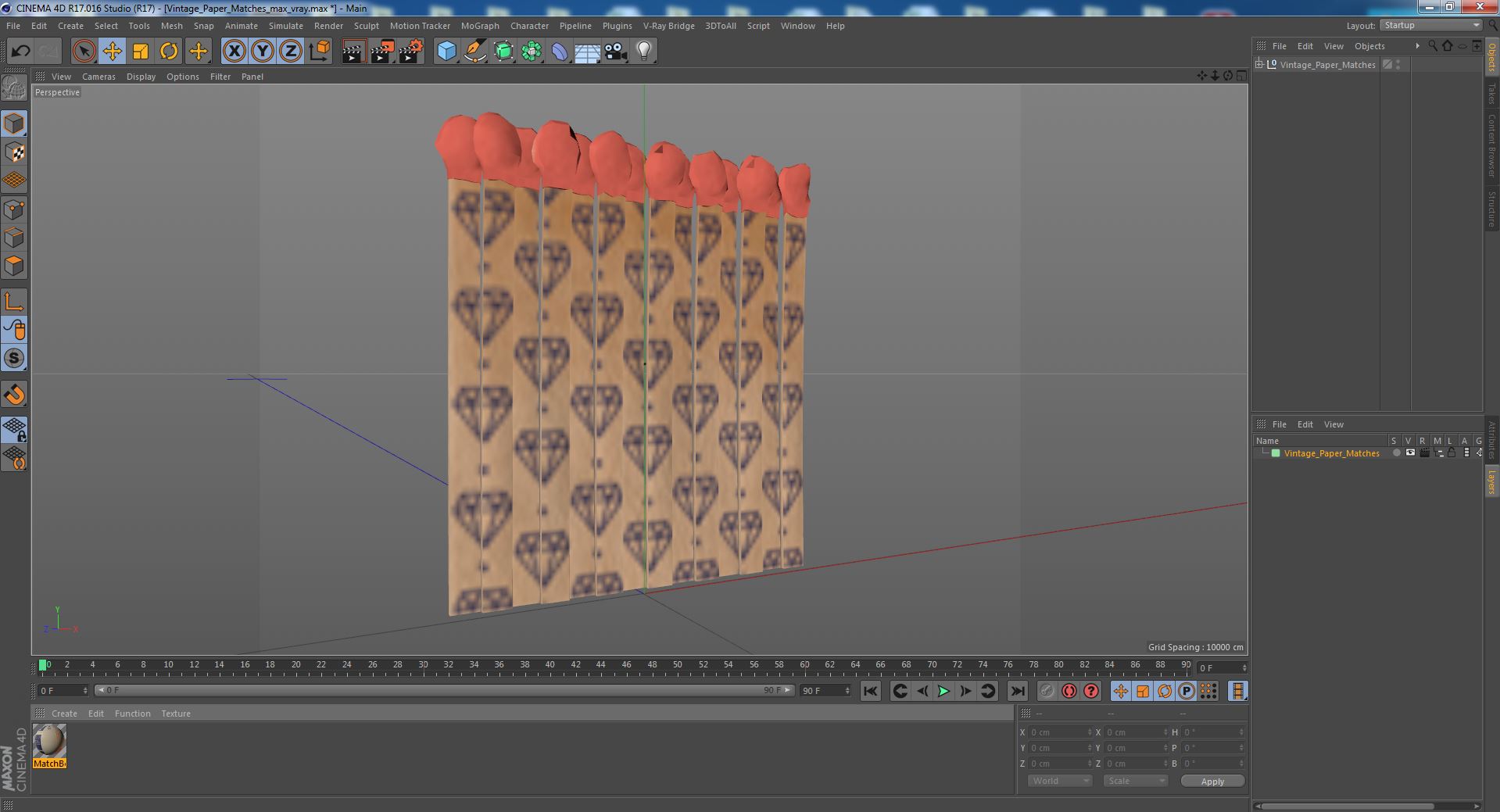Open the Scale mode dropdown
The image size is (1500, 812).
click(x=1135, y=781)
